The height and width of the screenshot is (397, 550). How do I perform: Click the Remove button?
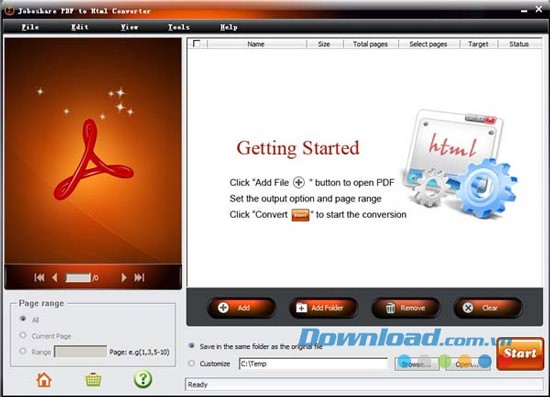pyautogui.click(x=405, y=308)
